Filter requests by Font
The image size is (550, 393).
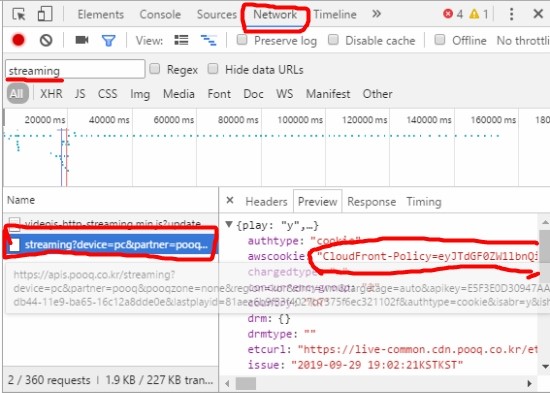219,94
